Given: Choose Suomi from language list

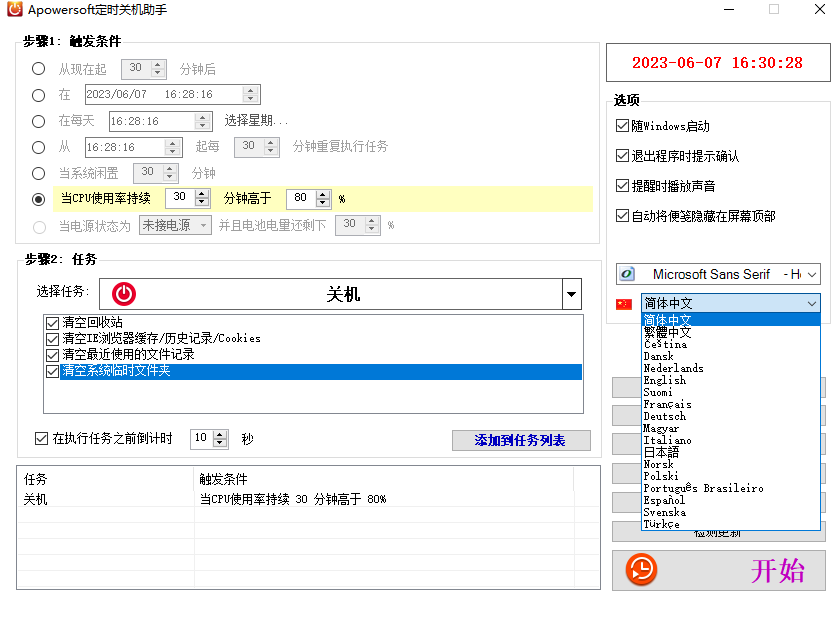Looking at the screenshot, I should click(x=731, y=393).
